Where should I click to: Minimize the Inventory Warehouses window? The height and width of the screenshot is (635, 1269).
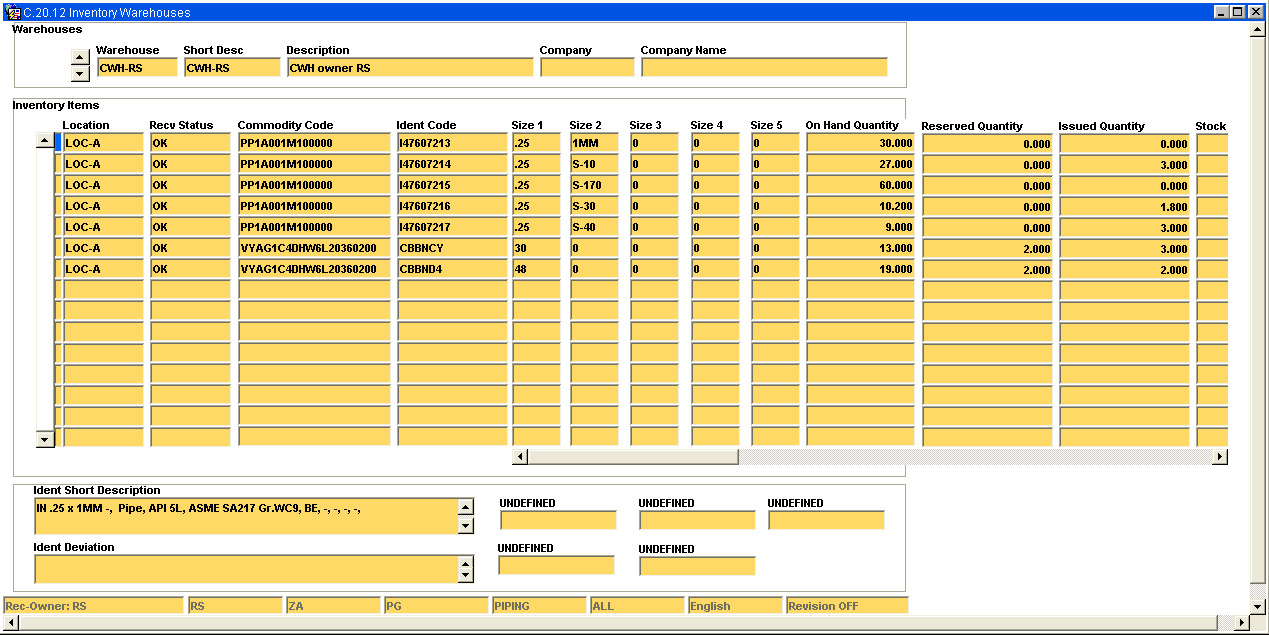click(1223, 12)
